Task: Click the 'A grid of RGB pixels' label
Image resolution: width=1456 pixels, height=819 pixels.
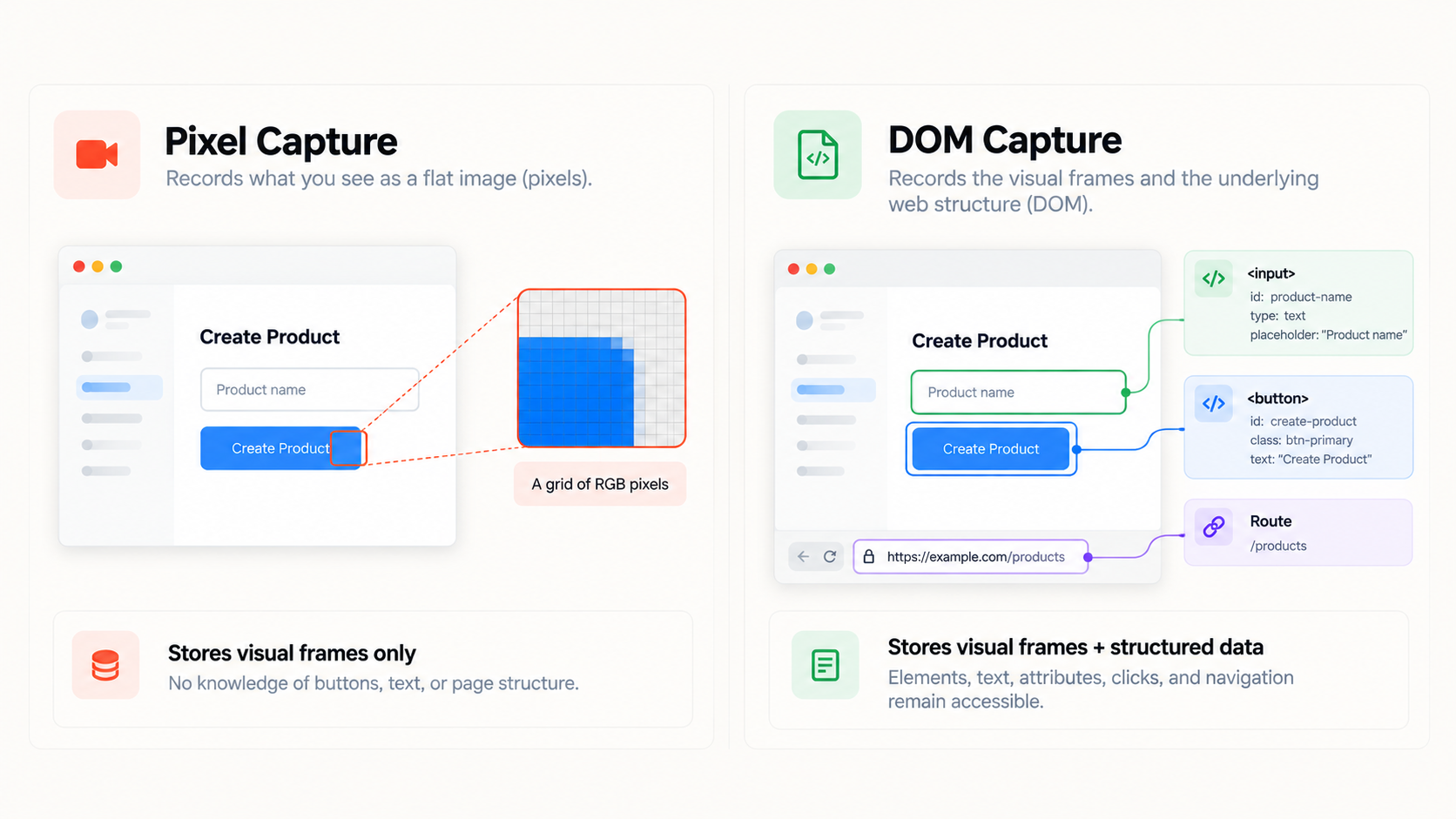Action: coord(600,484)
